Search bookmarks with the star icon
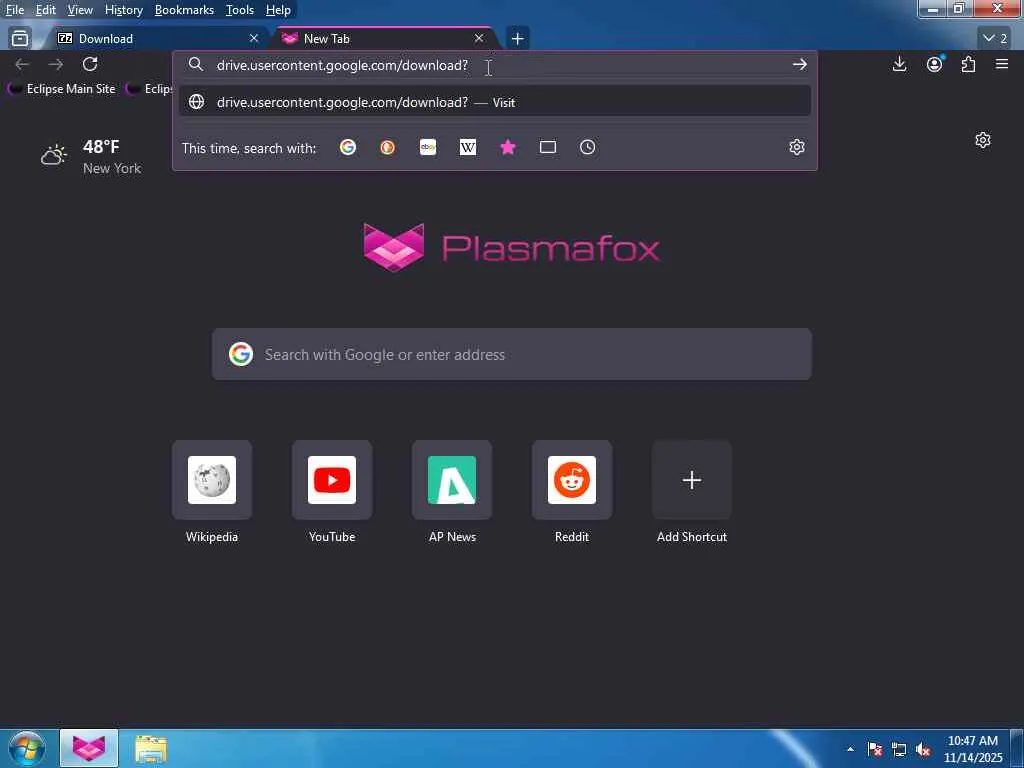The height and width of the screenshot is (768, 1024). tap(507, 148)
